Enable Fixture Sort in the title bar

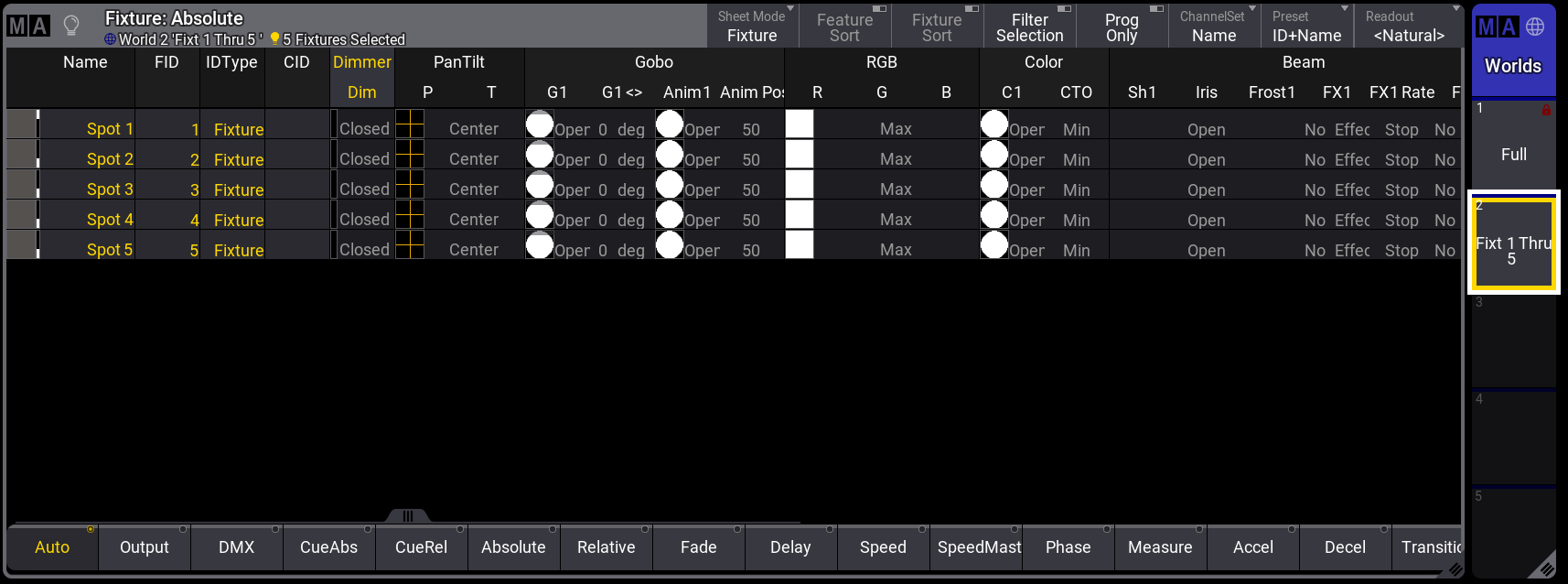[937, 27]
